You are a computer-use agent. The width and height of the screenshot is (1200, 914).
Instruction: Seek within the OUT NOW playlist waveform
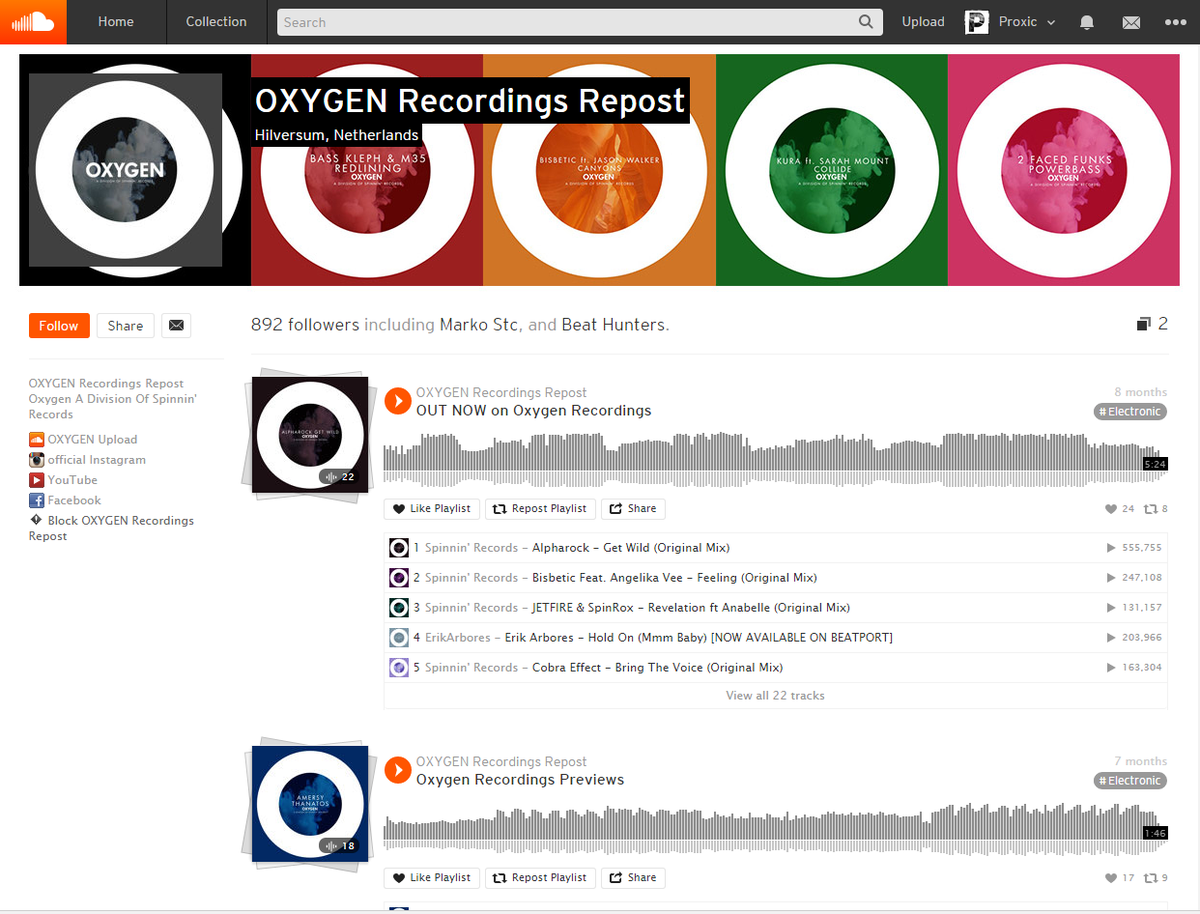(x=775, y=459)
